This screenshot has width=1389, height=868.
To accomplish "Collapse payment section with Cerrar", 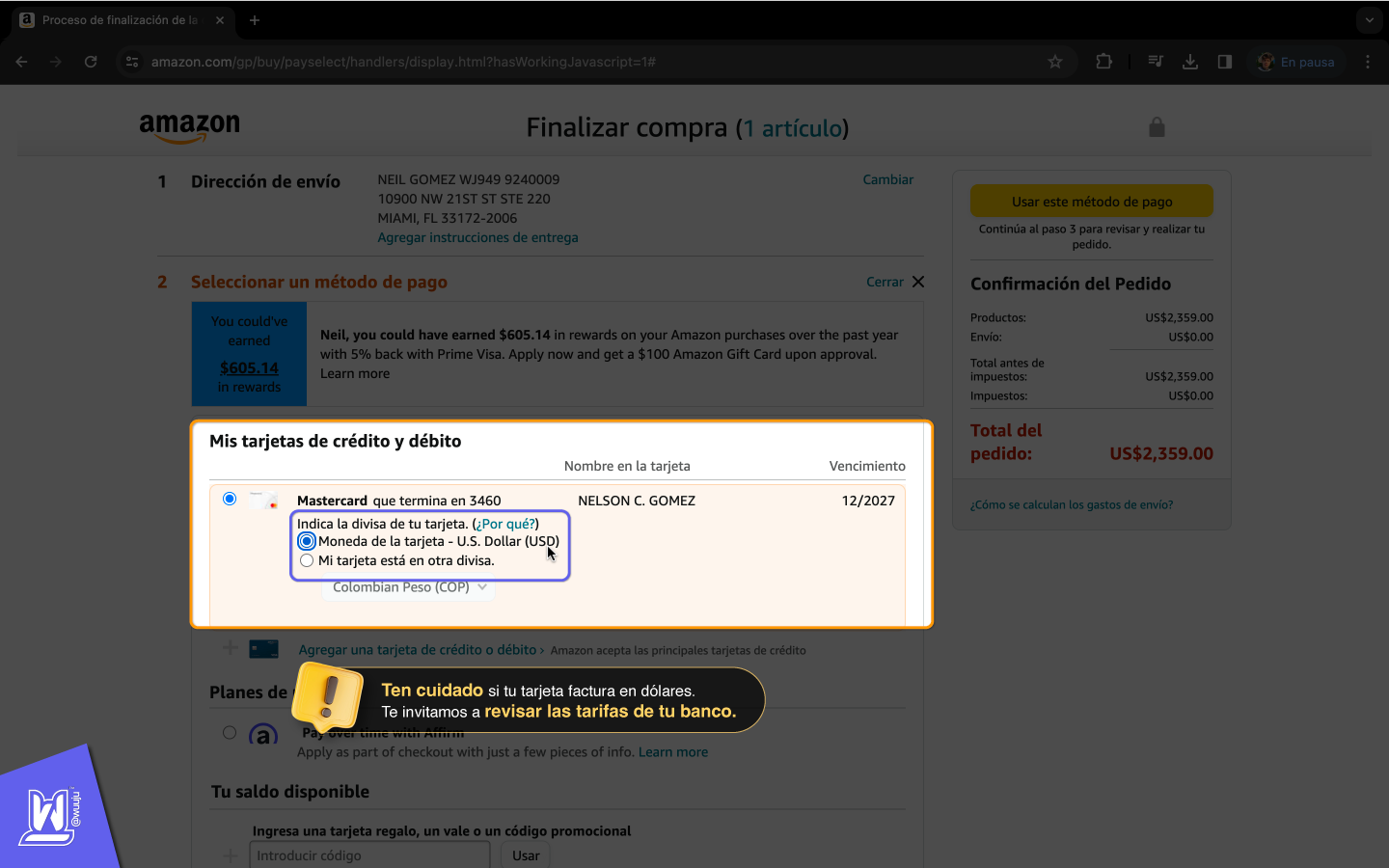I will tap(894, 282).
